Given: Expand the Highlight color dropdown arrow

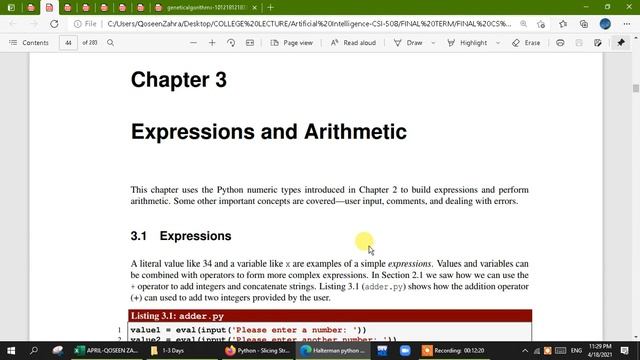Looking at the screenshot, I should pyautogui.click(x=498, y=43).
